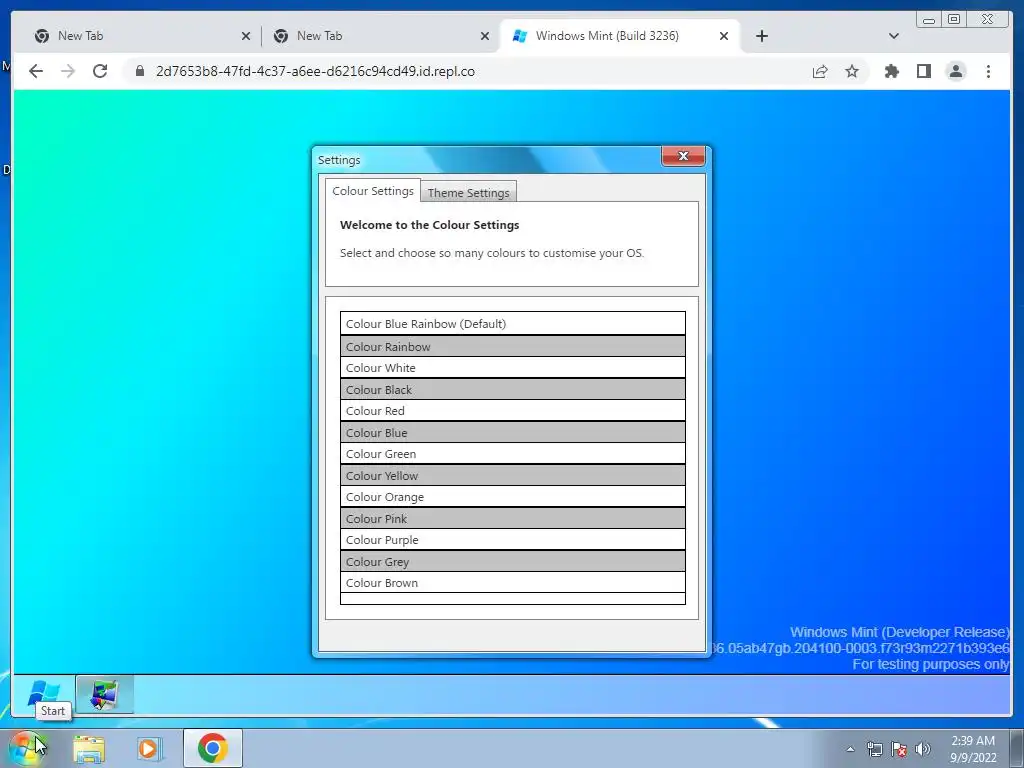This screenshot has width=1024, height=768.
Task: Click the Chrome taskbar icon
Action: pos(212,748)
